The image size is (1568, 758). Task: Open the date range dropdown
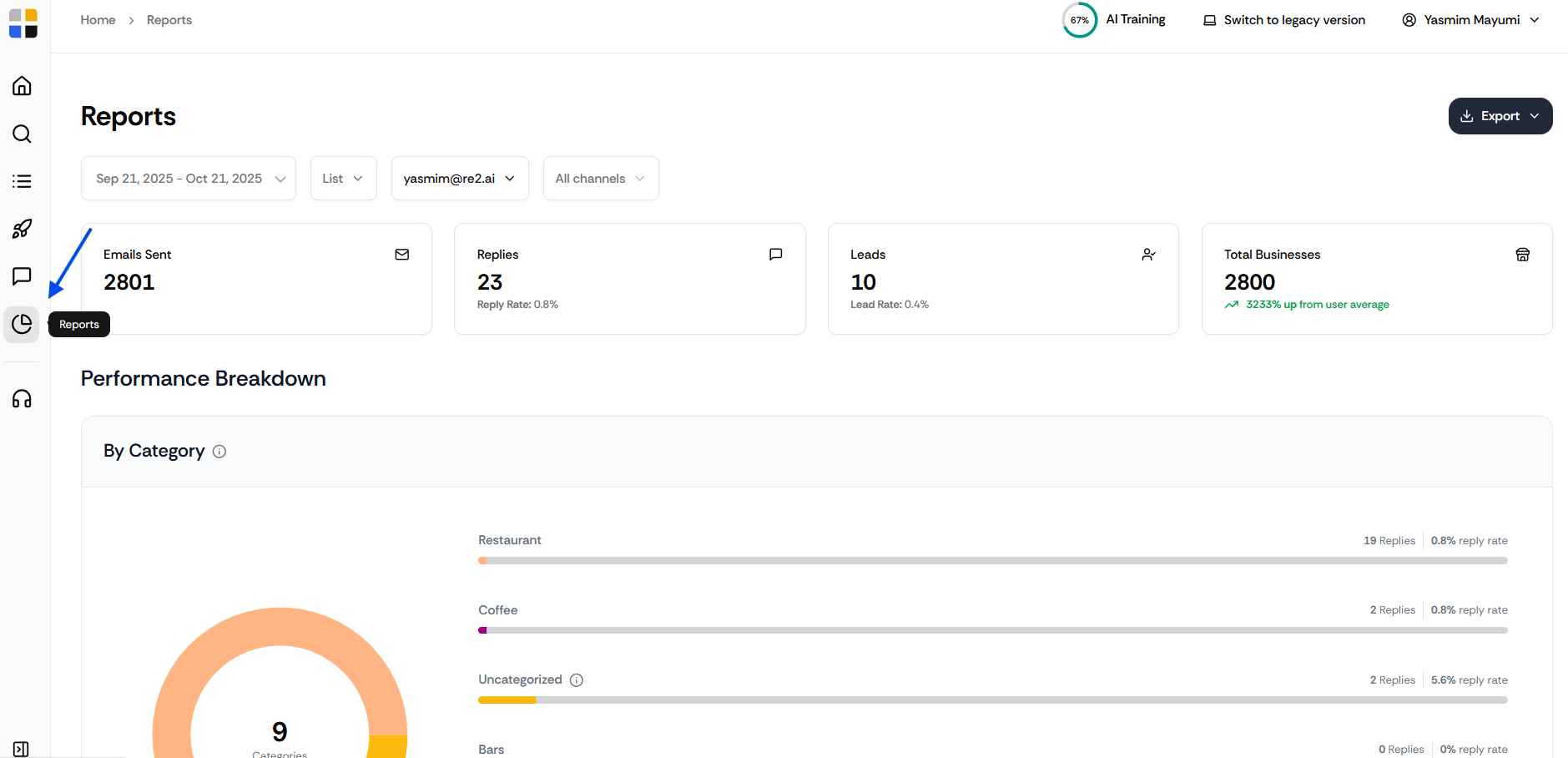tap(189, 179)
